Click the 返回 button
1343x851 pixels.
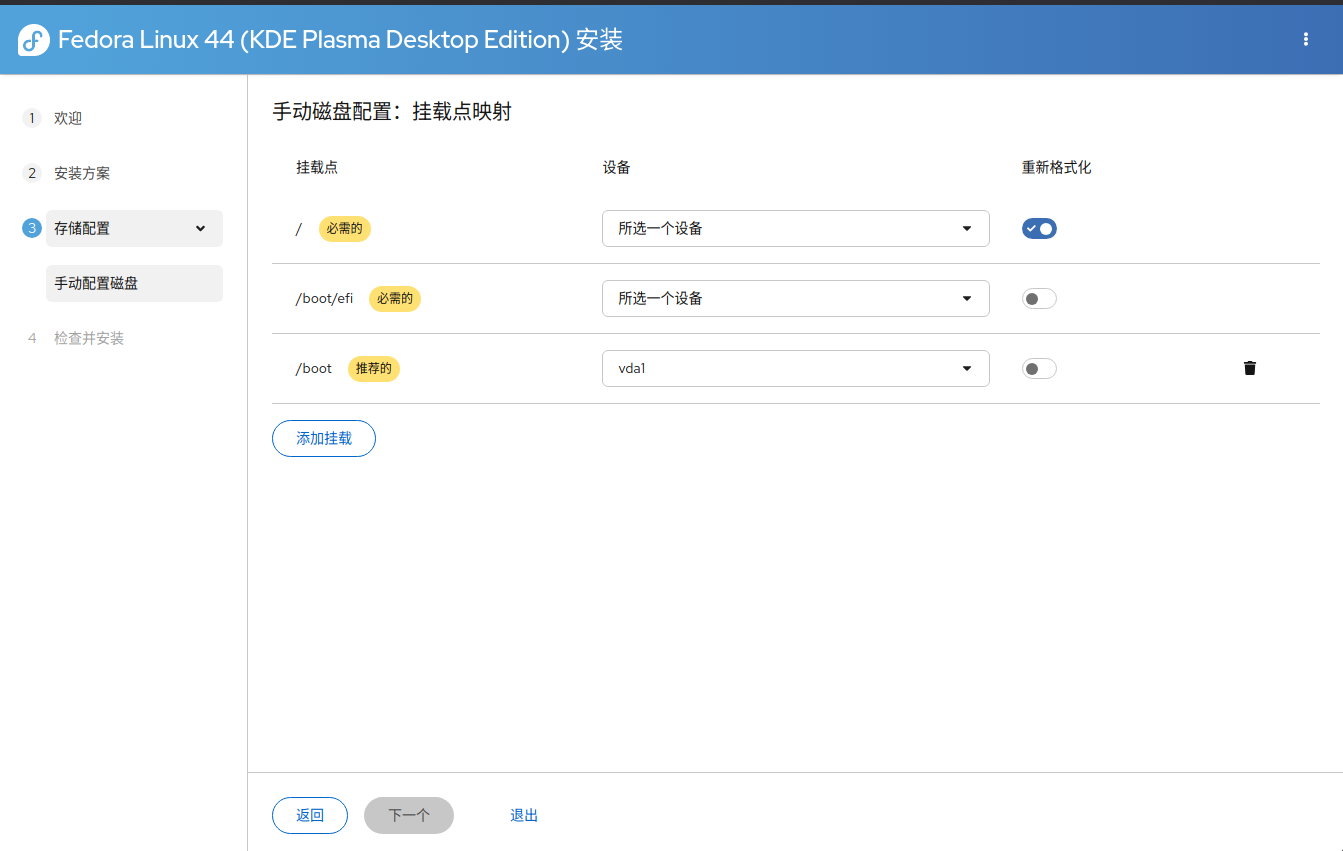(310, 815)
